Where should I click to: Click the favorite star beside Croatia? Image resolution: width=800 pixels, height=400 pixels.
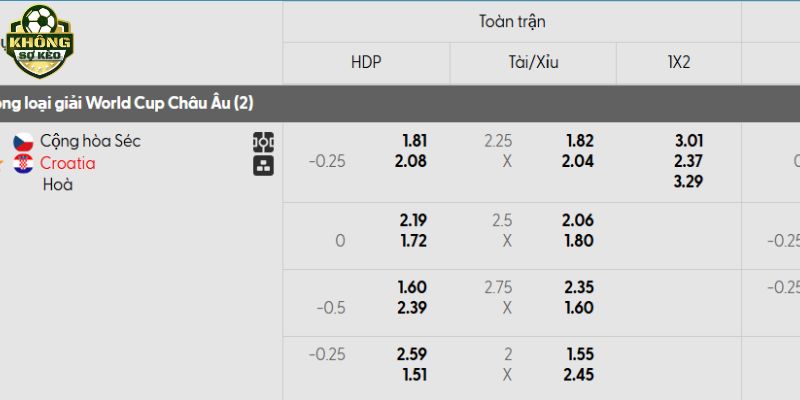click(x=3, y=163)
